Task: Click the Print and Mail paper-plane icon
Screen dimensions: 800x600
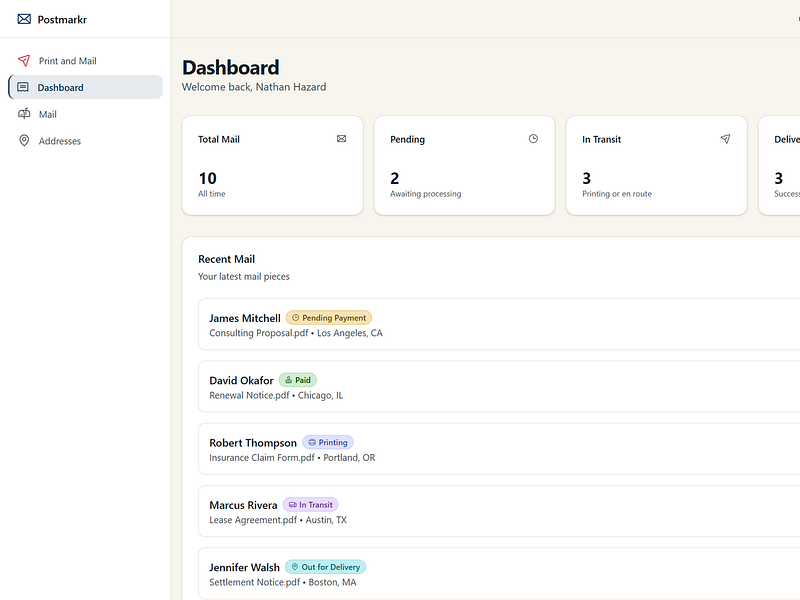Action: tap(24, 61)
